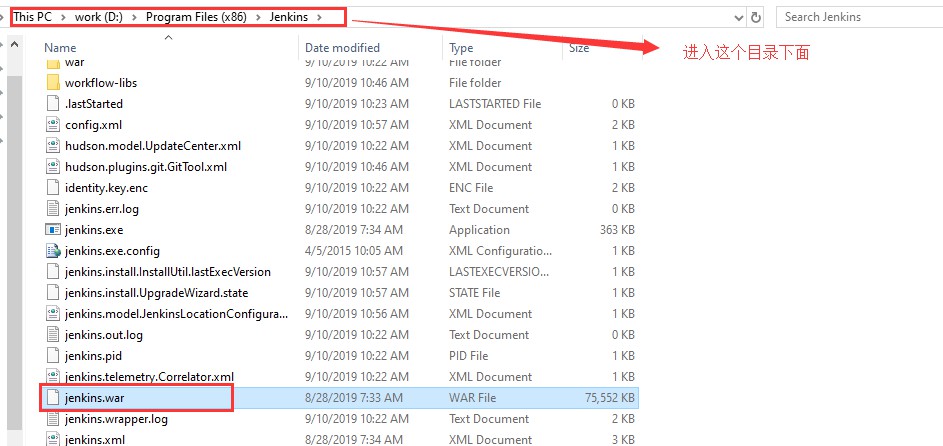Click the config.xml file icon
The height and width of the screenshot is (446, 943).
[x=54, y=125]
